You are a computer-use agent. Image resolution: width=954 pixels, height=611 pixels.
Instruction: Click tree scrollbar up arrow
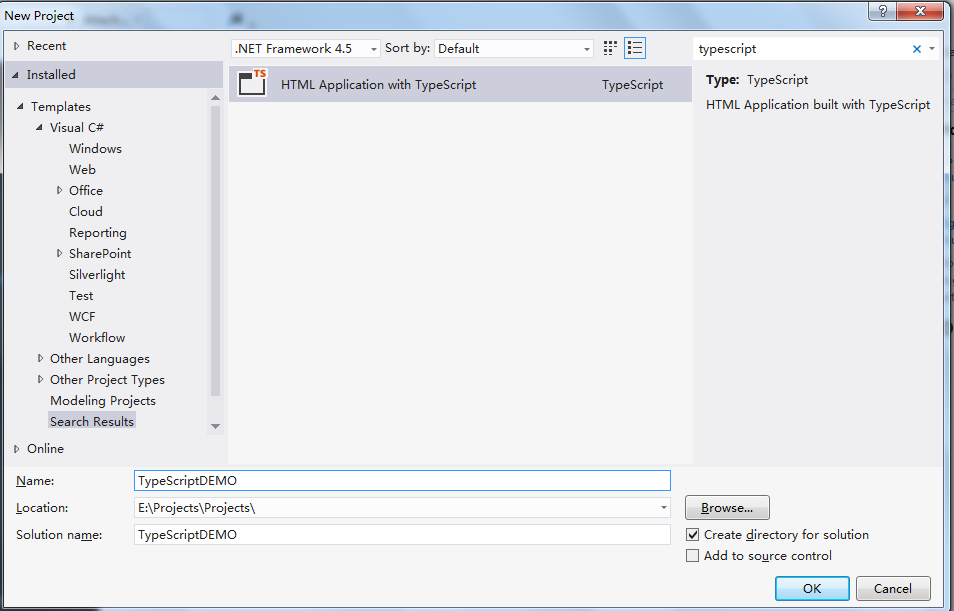[215, 97]
